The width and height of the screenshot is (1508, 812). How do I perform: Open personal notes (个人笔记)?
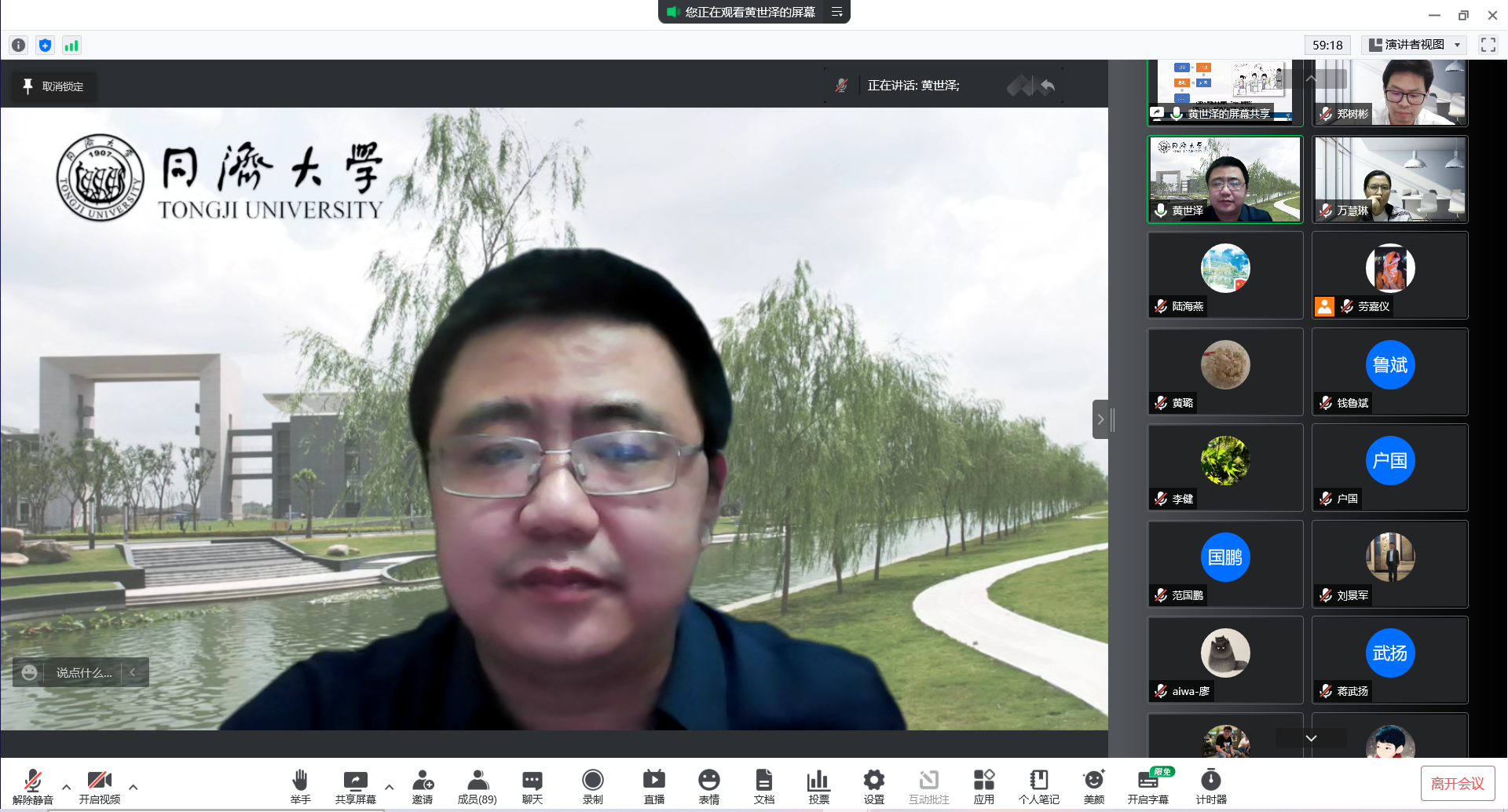[1038, 785]
